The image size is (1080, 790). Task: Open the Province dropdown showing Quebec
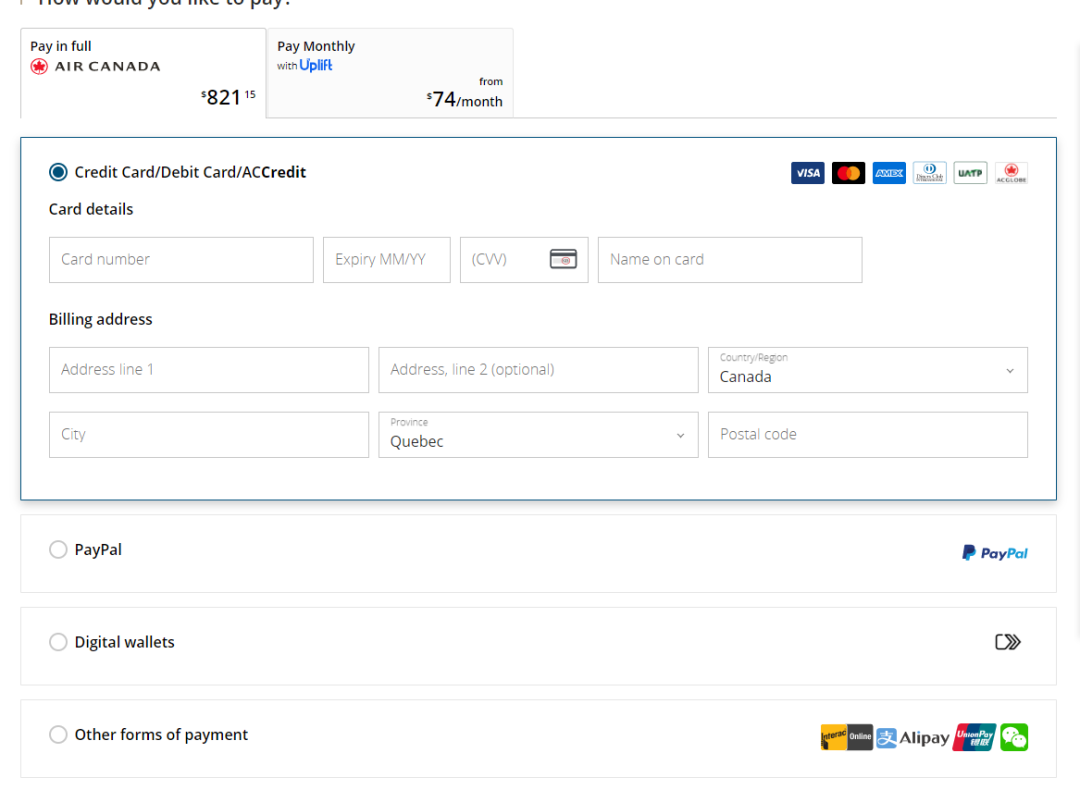(538, 435)
